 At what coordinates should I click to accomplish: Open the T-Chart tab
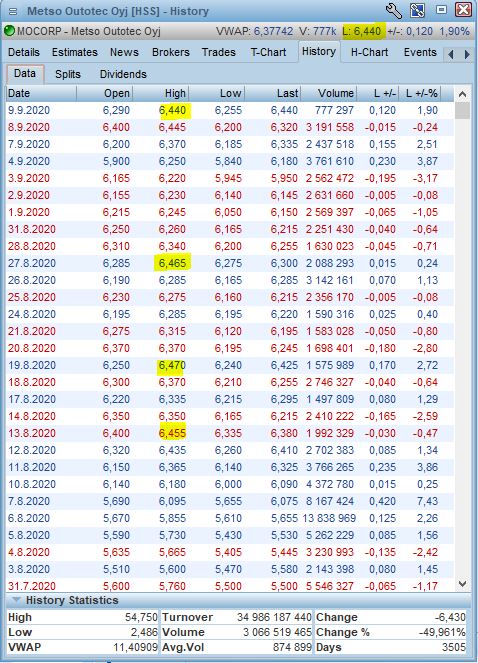pos(268,52)
